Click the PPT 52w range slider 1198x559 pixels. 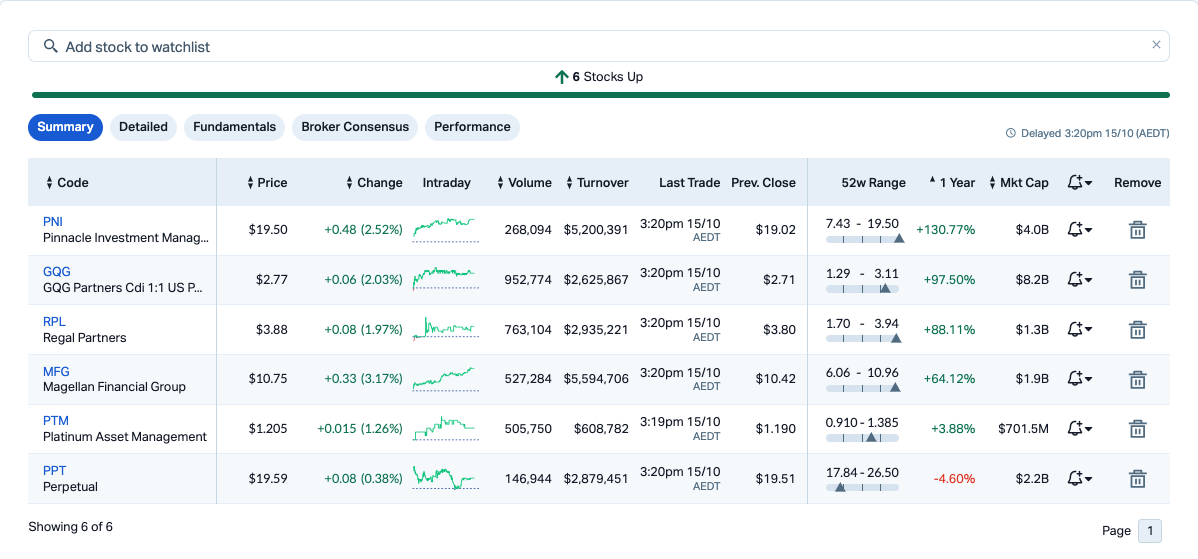pos(862,488)
